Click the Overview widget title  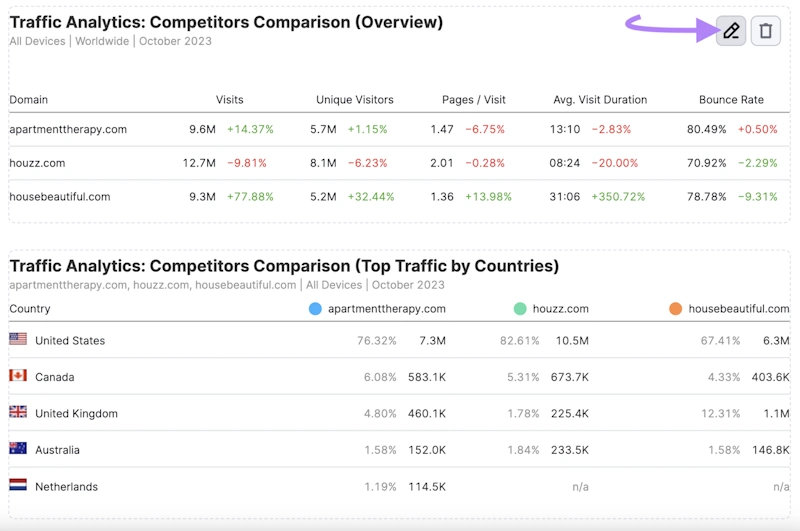point(227,22)
